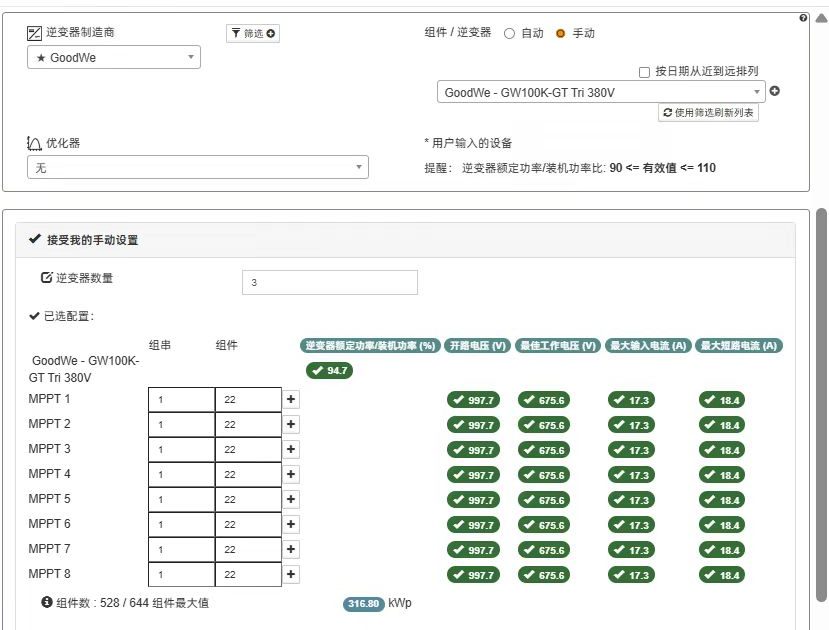Select the 手动 radio option
829x630 pixels.
pos(560,33)
